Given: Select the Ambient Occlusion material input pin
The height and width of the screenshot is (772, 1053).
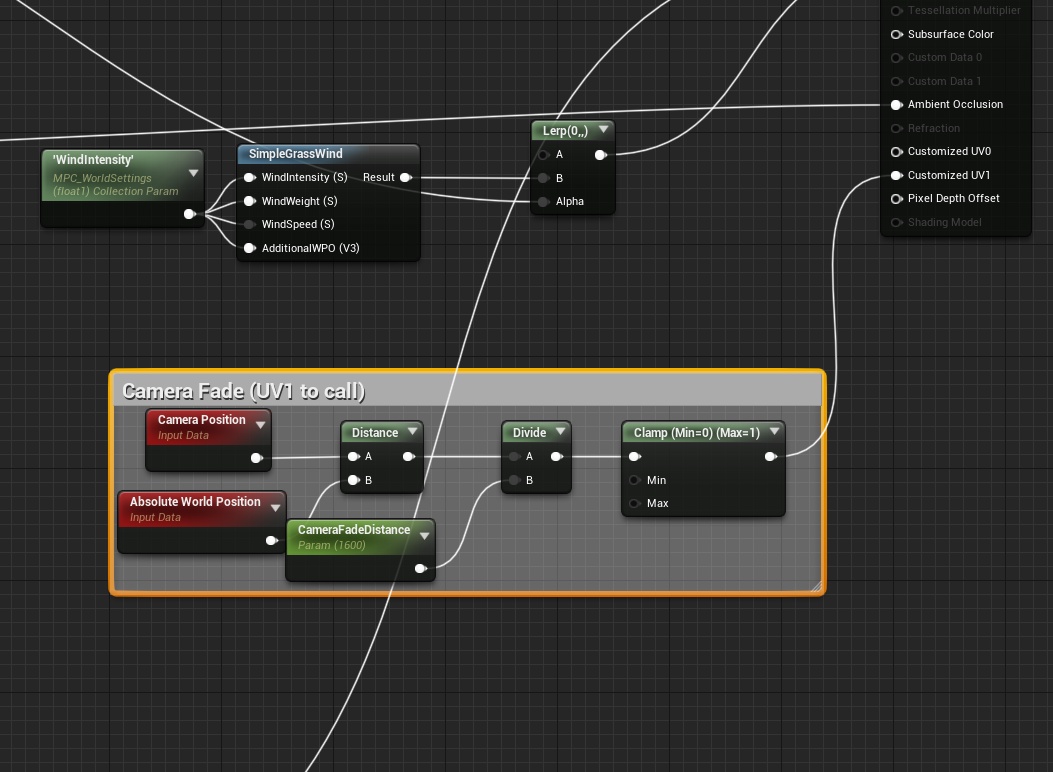Looking at the screenshot, I should [x=897, y=104].
